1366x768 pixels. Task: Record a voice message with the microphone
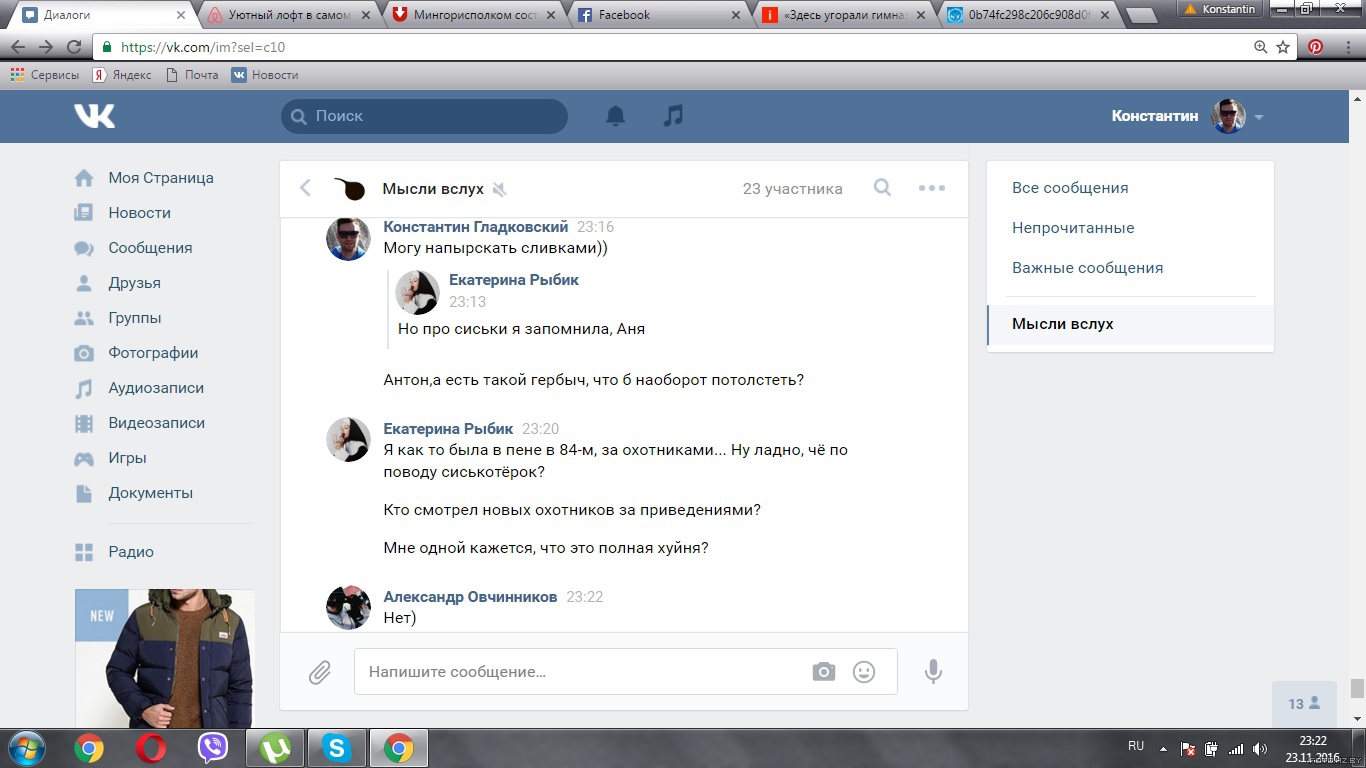(x=933, y=672)
